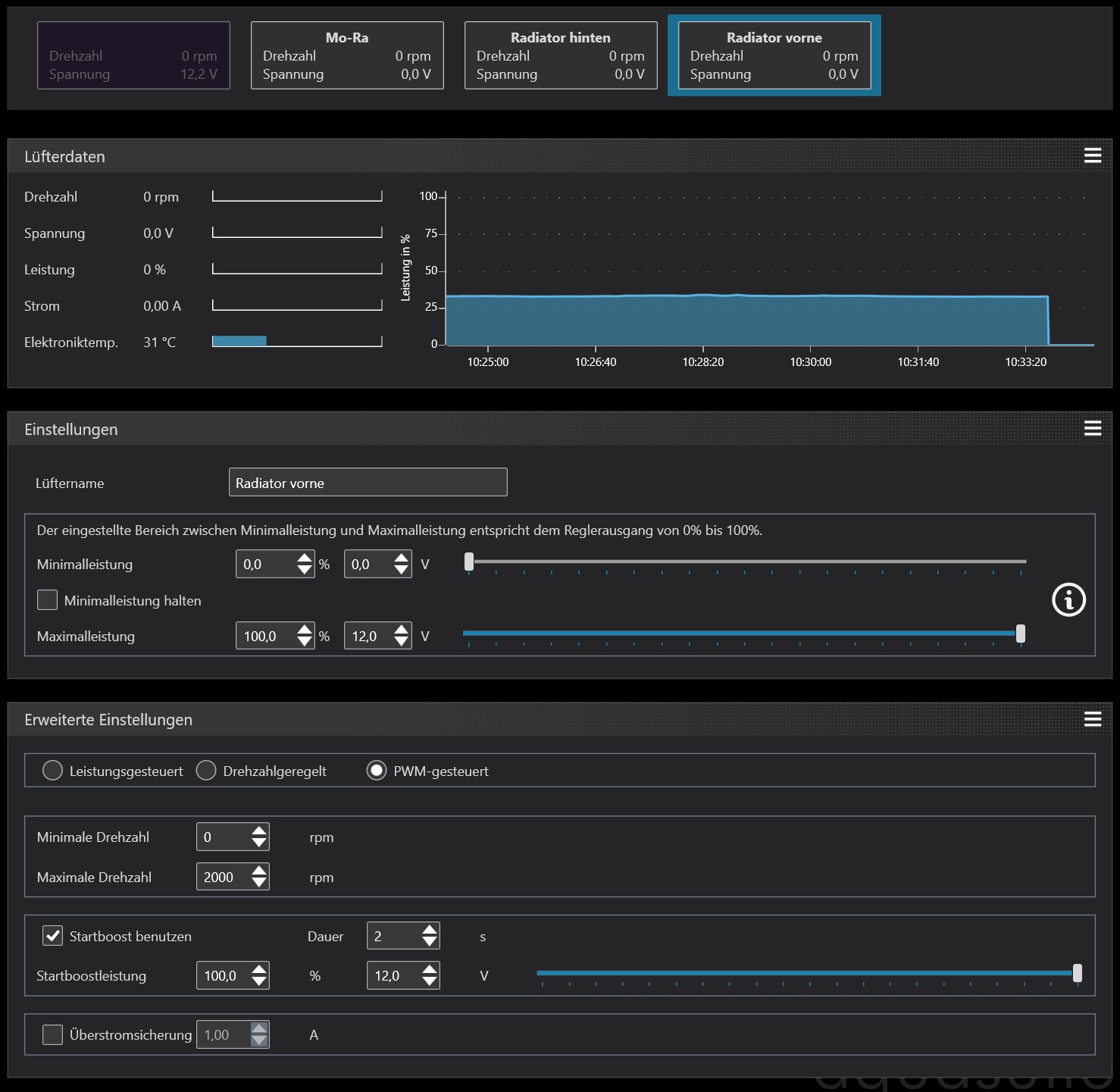
Task: Increase Startboostleistung voltage with up arrow
Action: point(430,970)
